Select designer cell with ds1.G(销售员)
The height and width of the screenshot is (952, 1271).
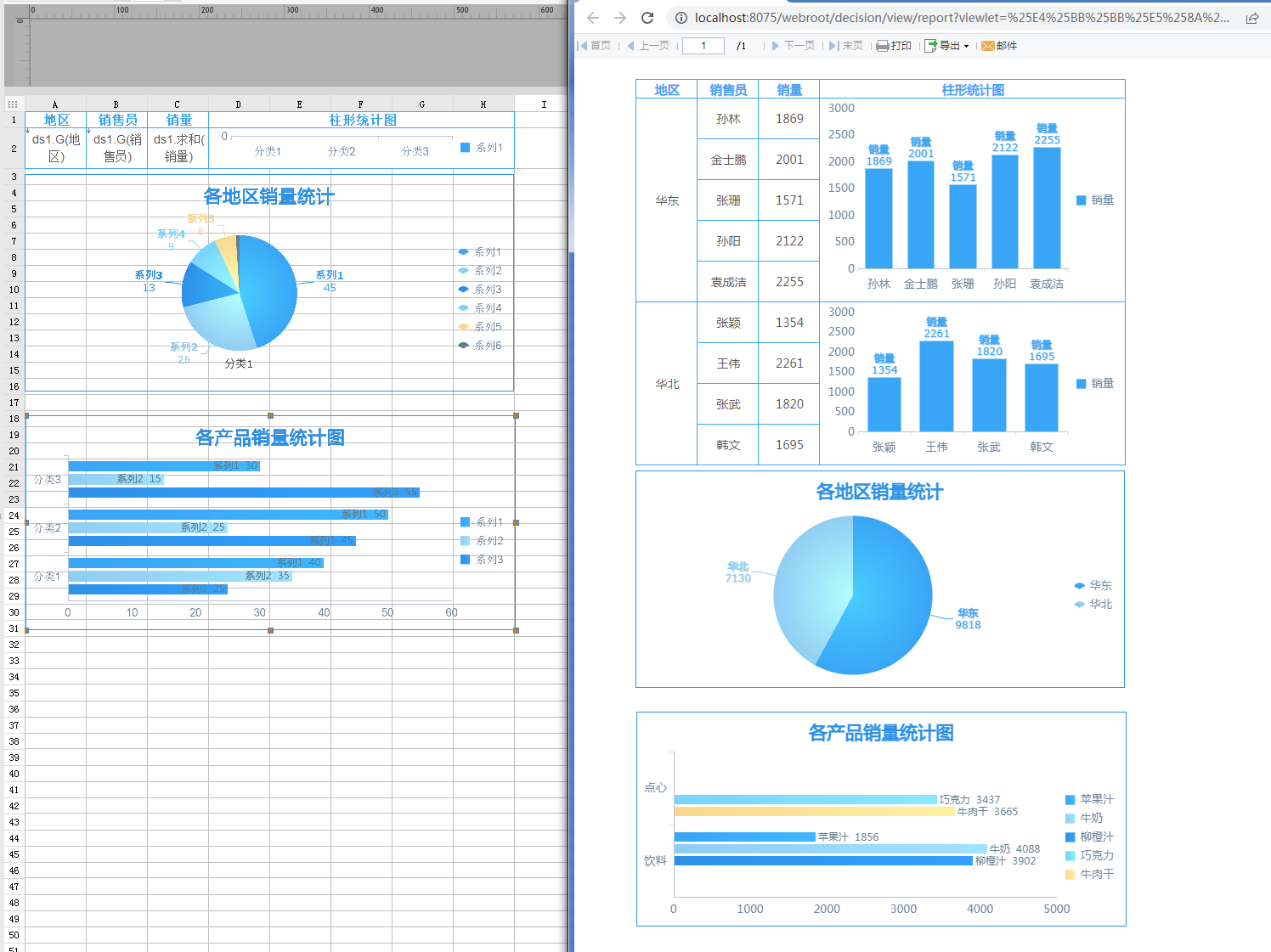click(x=117, y=148)
